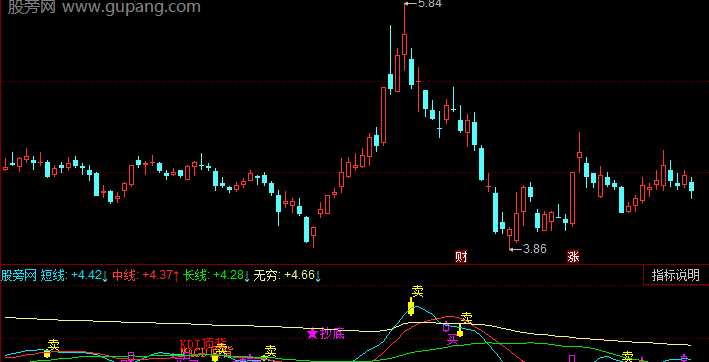The height and width of the screenshot is (362, 709).
Task: Click the KDJ顶背 divergence label
Action: tap(203, 344)
